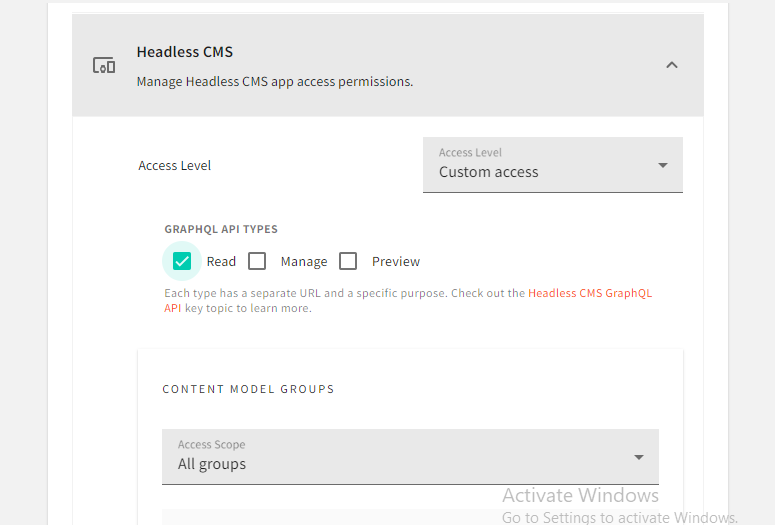This screenshot has width=775, height=525.
Task: Click the left-side "Access Level" row label
Action: point(175,165)
